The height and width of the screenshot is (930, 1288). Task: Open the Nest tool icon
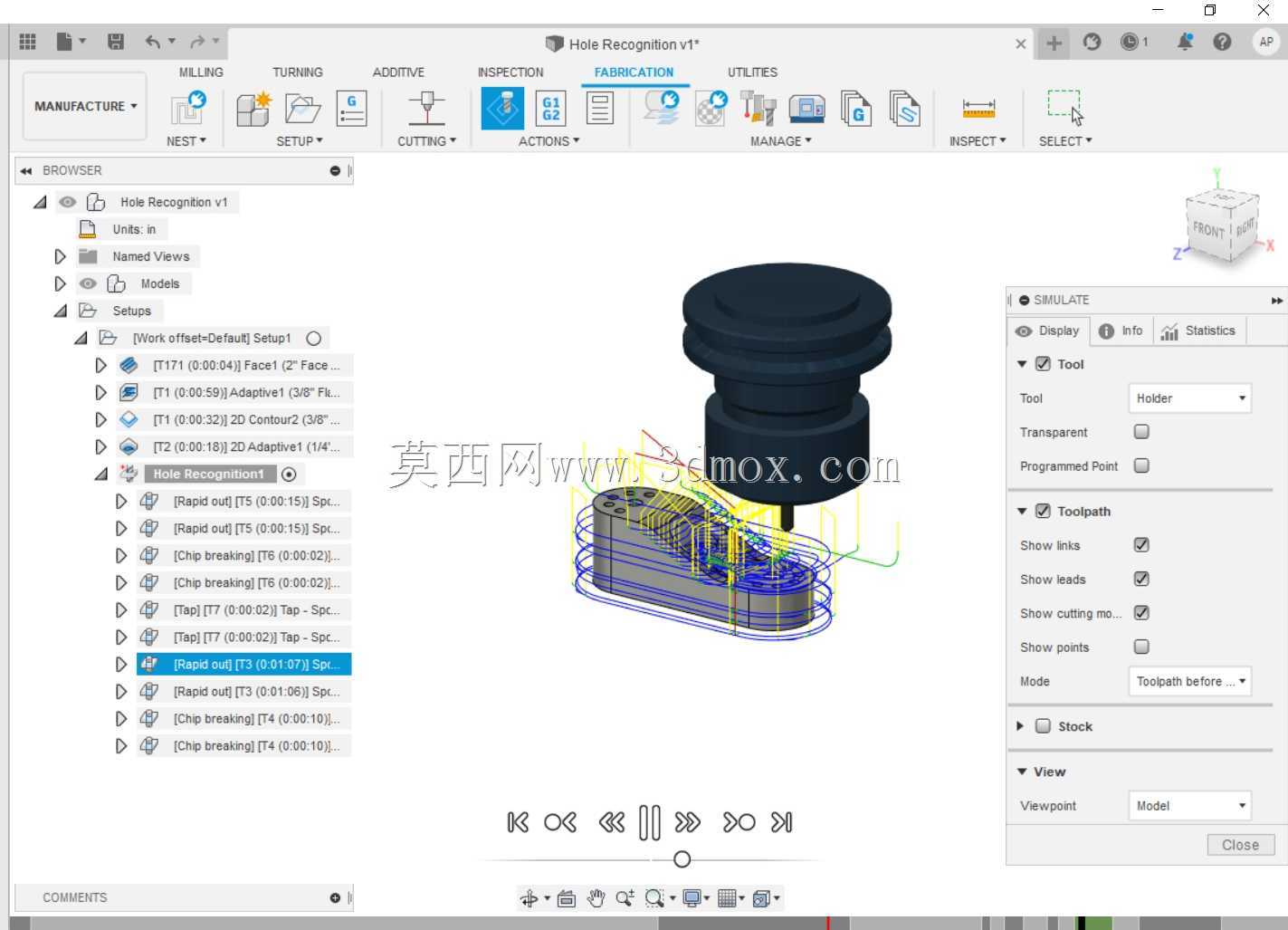[x=188, y=108]
